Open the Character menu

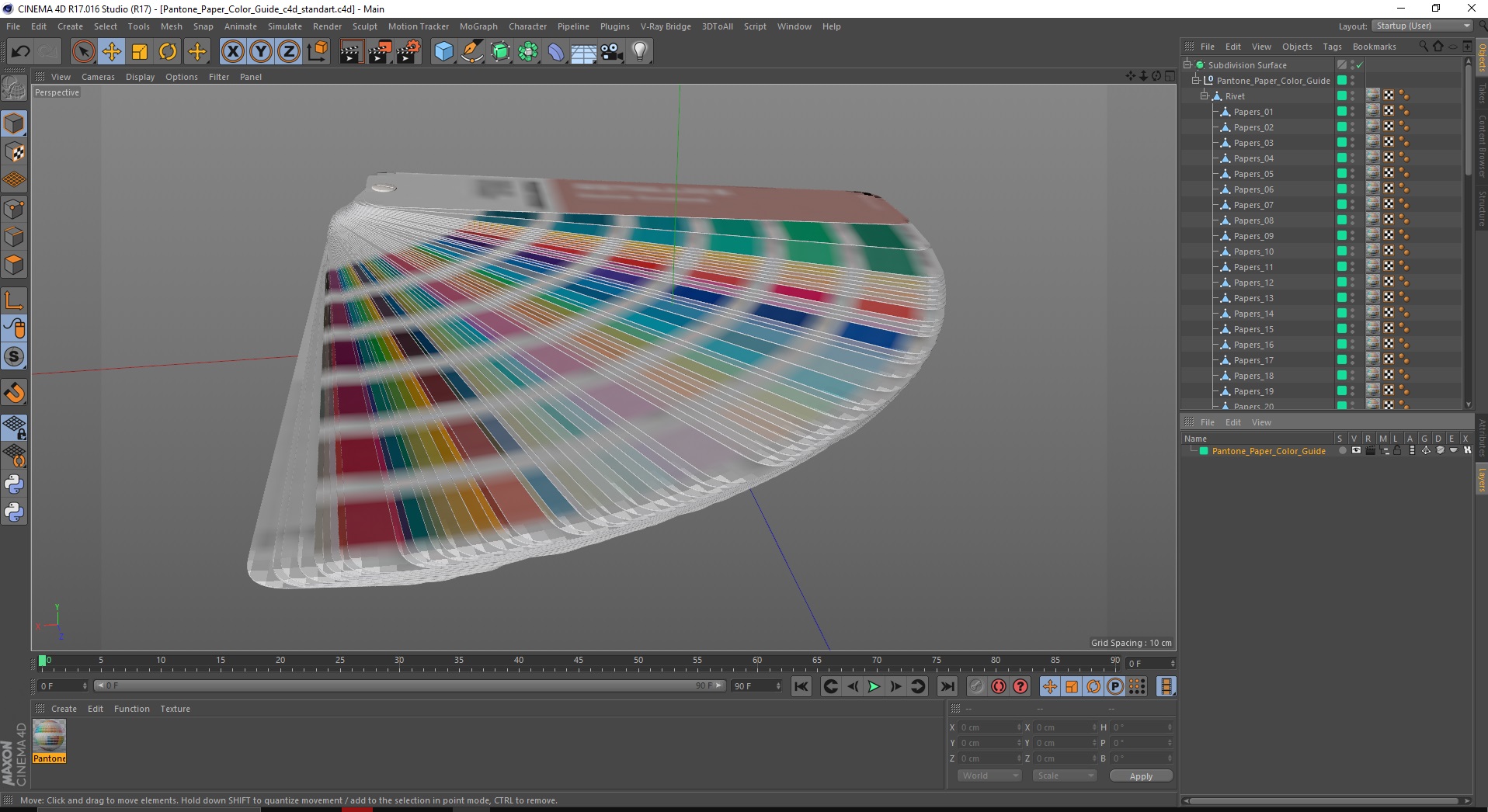pos(527,26)
